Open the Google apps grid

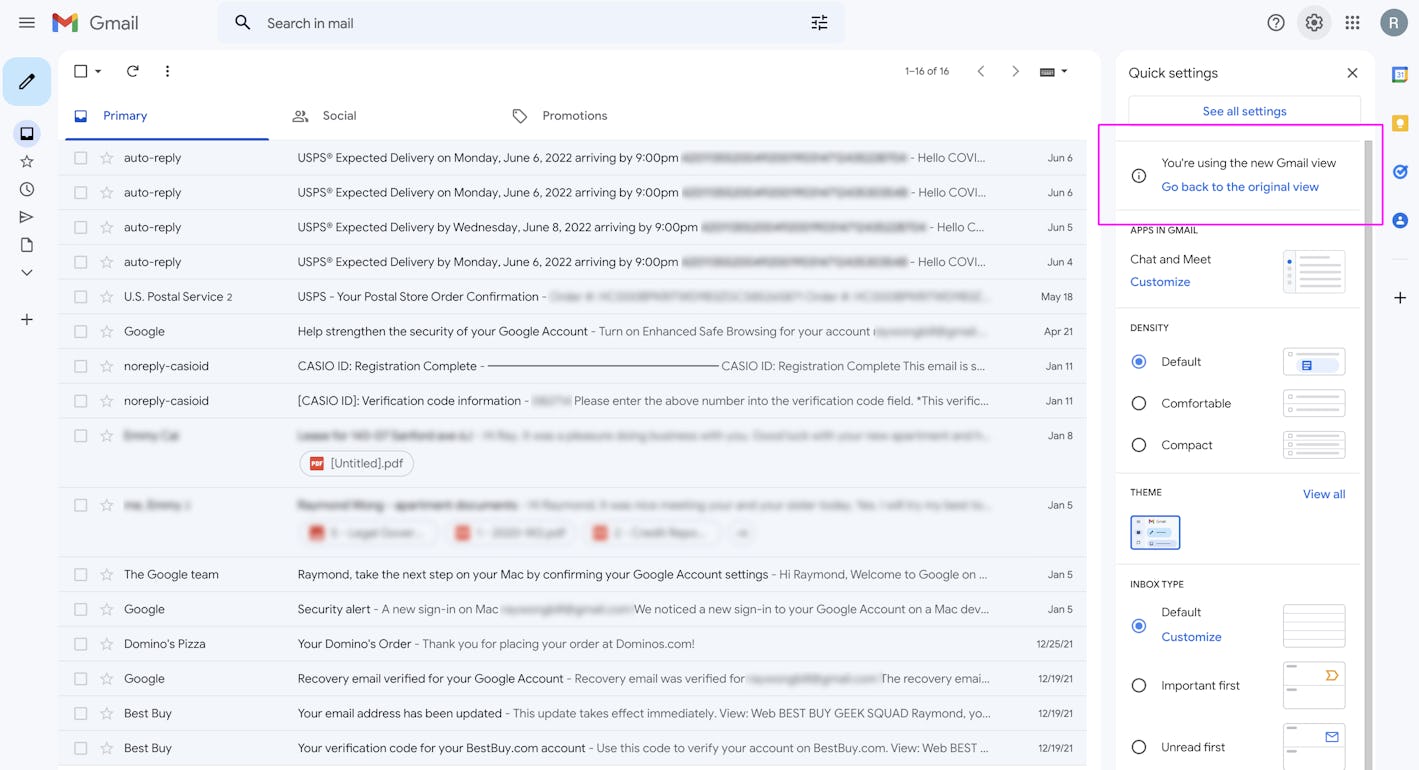1353,22
